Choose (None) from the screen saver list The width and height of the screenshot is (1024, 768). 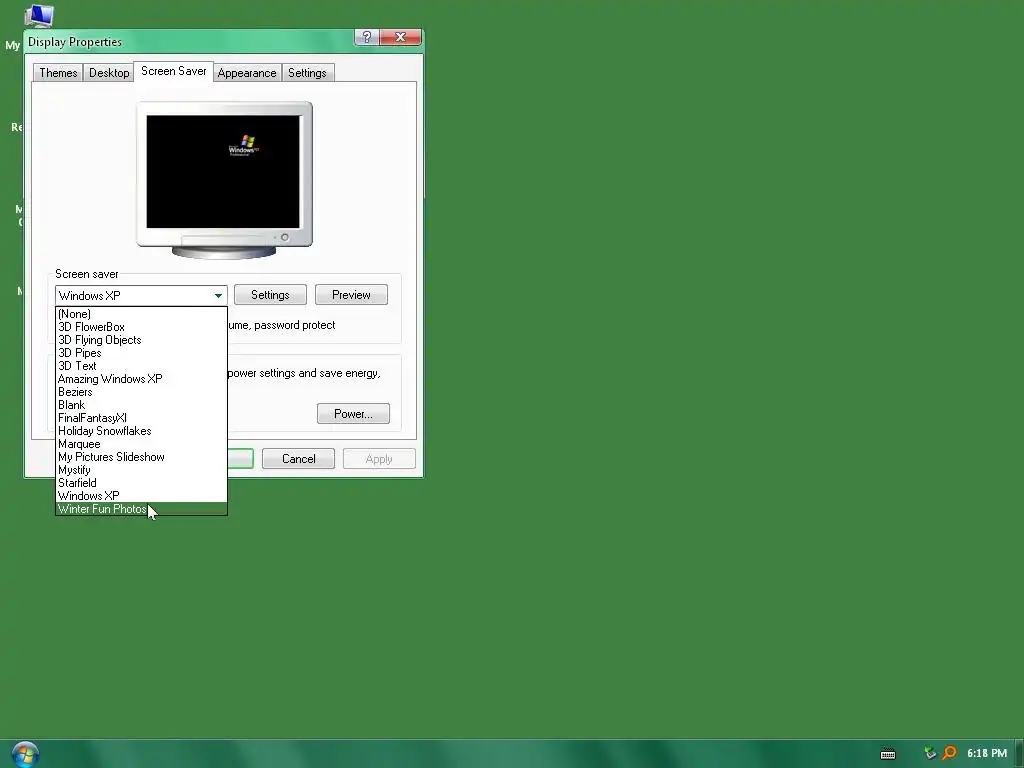point(141,314)
